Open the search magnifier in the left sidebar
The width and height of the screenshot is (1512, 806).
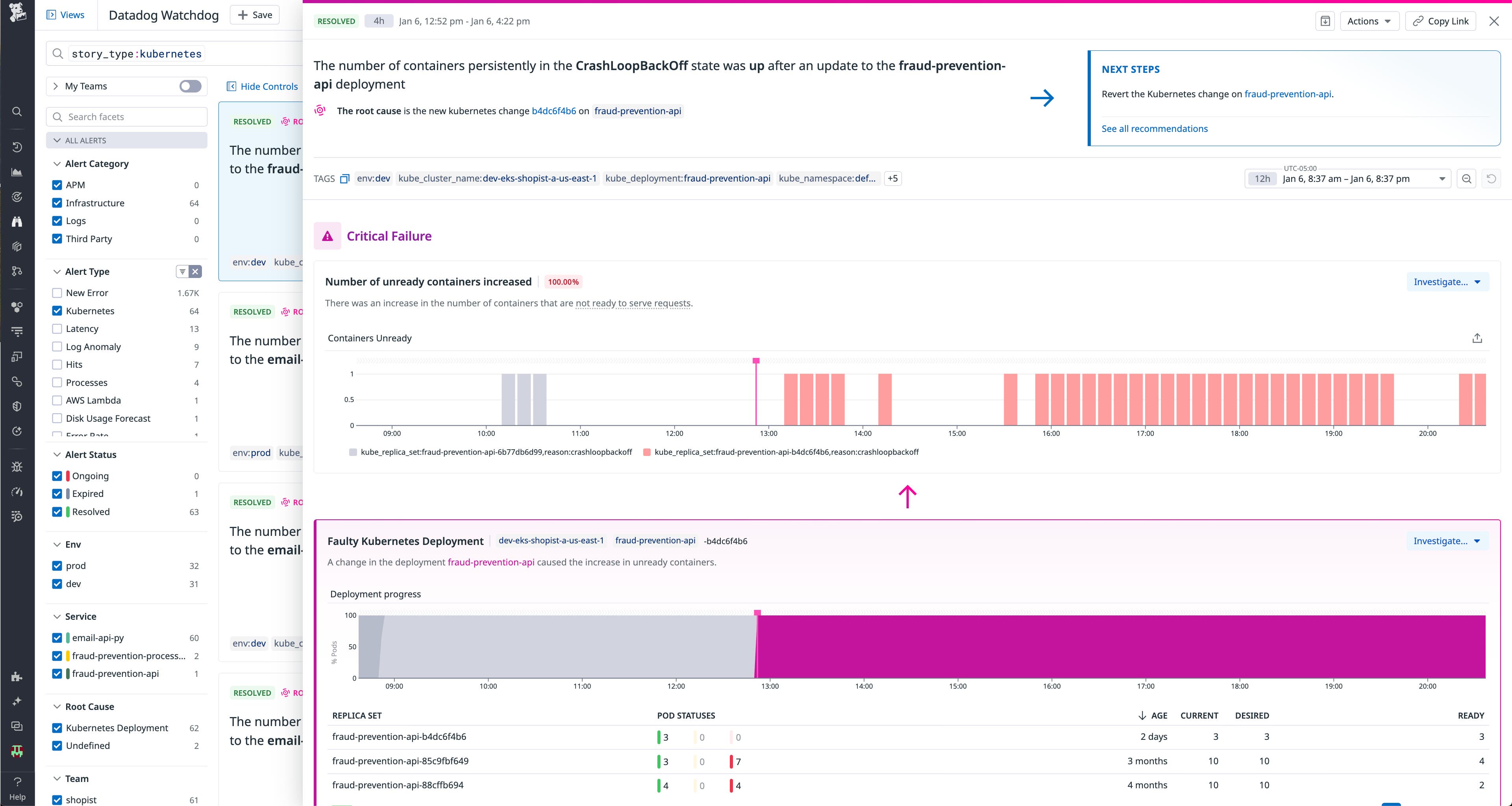tap(17, 111)
